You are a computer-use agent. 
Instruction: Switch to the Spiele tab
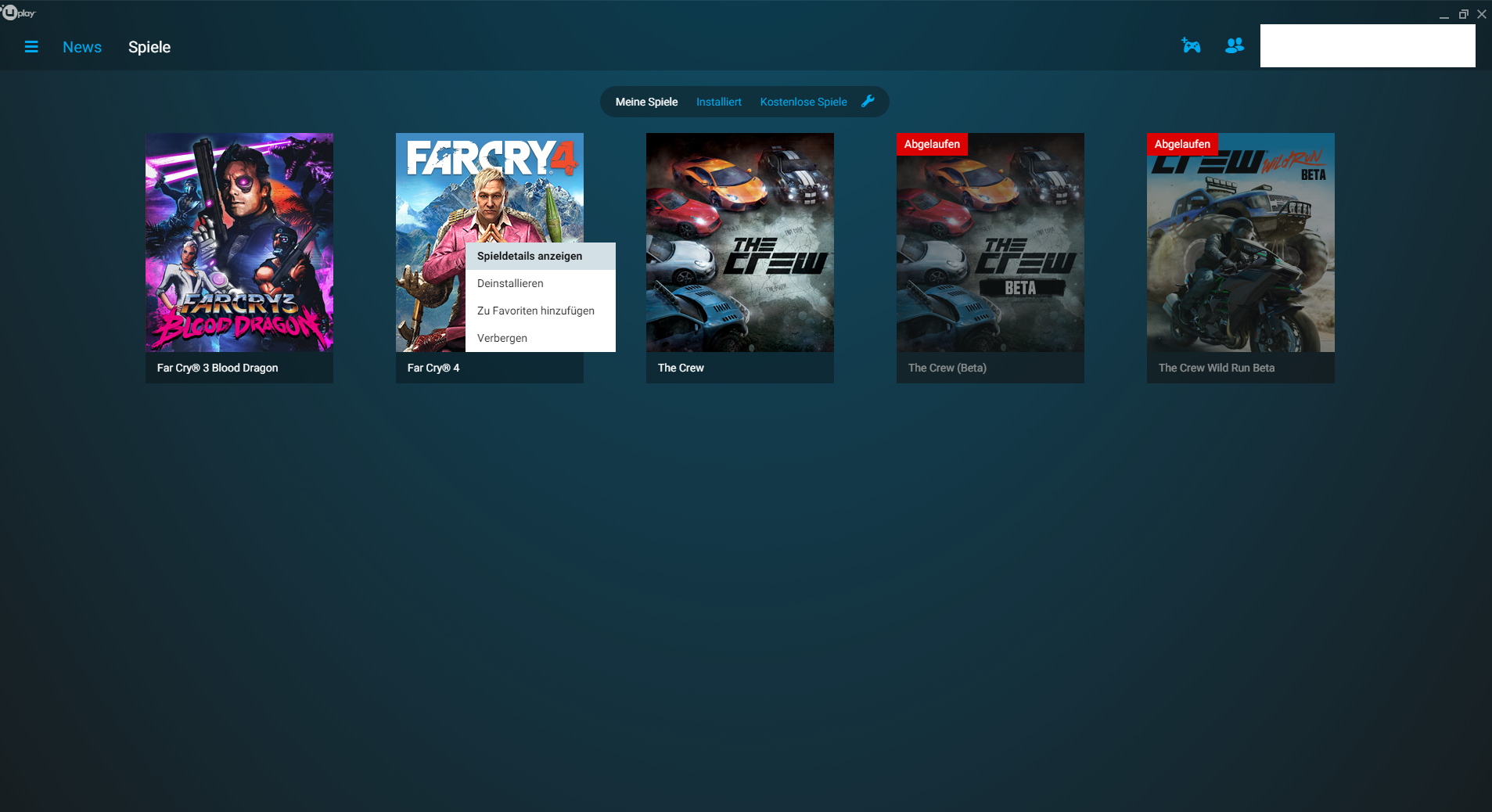(149, 47)
